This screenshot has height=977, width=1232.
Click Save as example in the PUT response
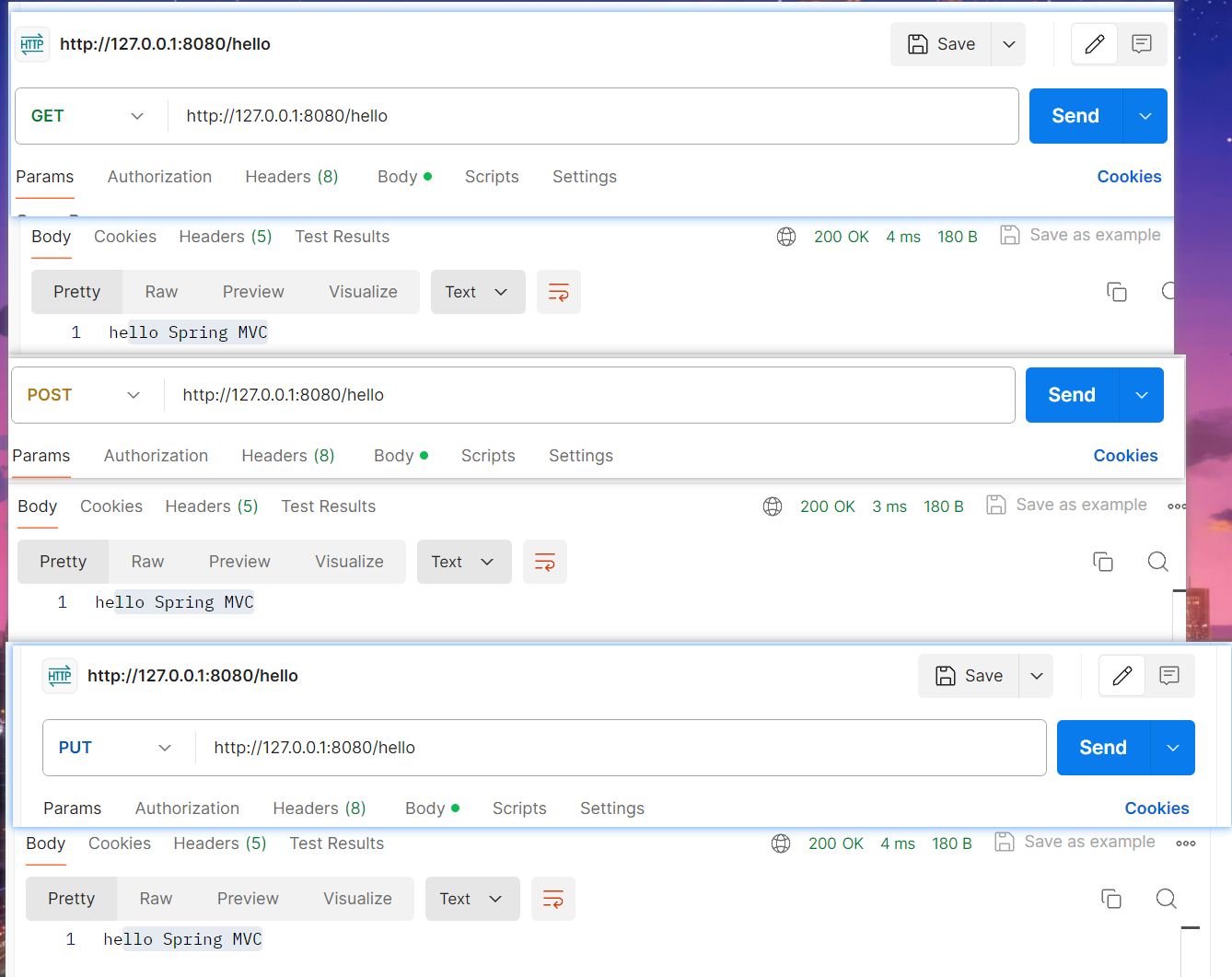(x=1075, y=842)
